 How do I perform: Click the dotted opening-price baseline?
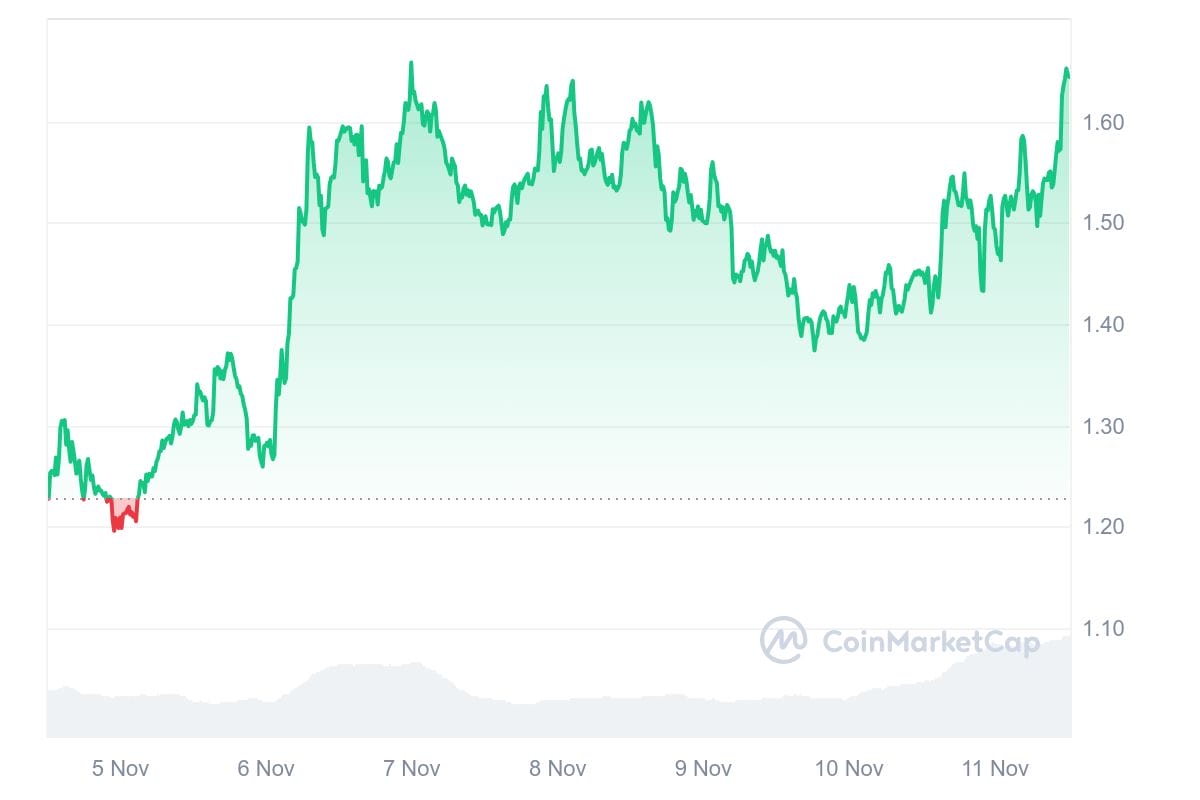tap(600, 499)
